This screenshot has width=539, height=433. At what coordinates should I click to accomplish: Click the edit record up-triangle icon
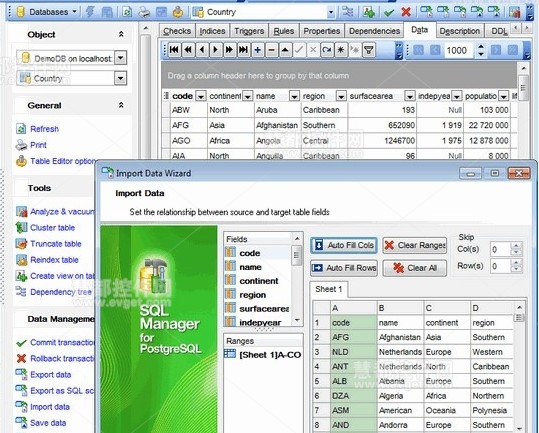coord(285,51)
